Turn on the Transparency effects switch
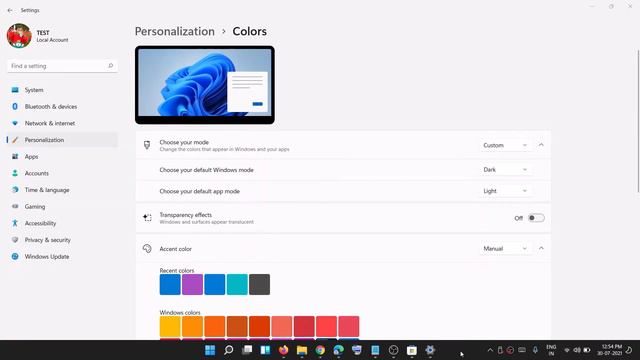The width and height of the screenshot is (640, 360). 536,218
